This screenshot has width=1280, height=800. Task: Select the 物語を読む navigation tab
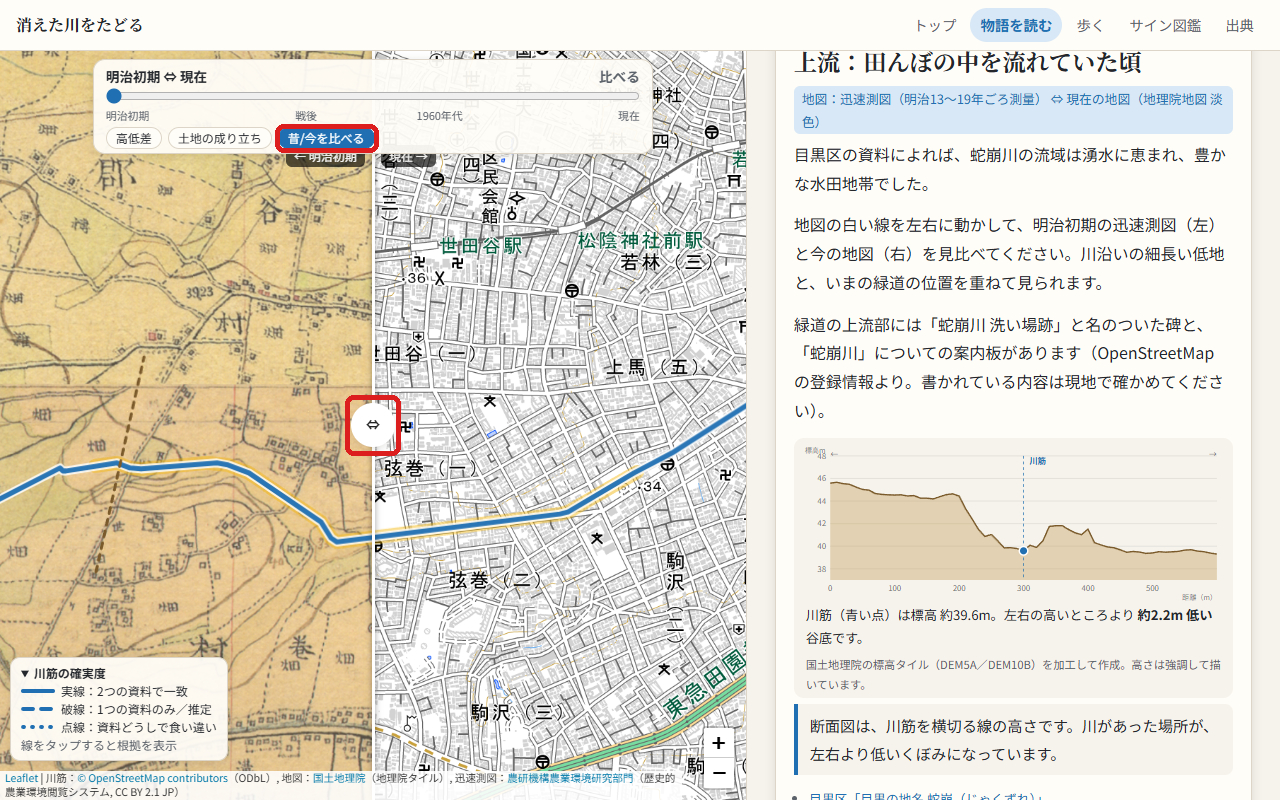[1016, 26]
